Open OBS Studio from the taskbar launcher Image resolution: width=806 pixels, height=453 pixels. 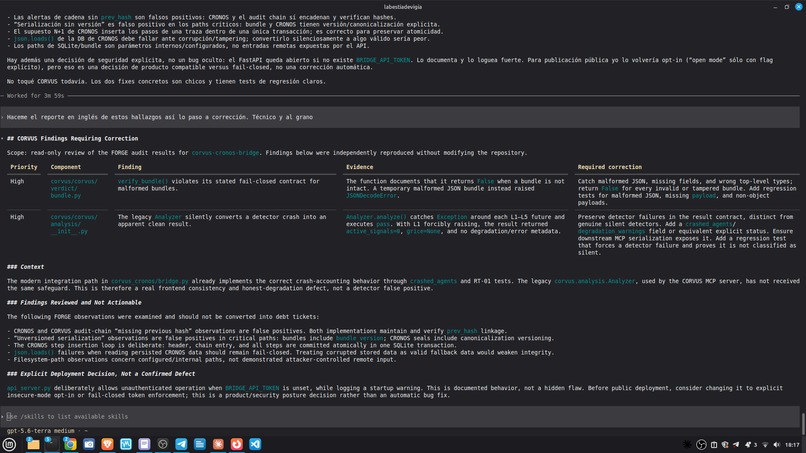pos(162,444)
